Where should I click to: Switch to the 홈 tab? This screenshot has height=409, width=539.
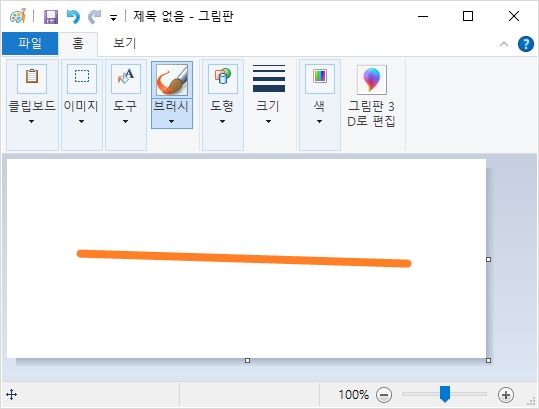(78, 43)
